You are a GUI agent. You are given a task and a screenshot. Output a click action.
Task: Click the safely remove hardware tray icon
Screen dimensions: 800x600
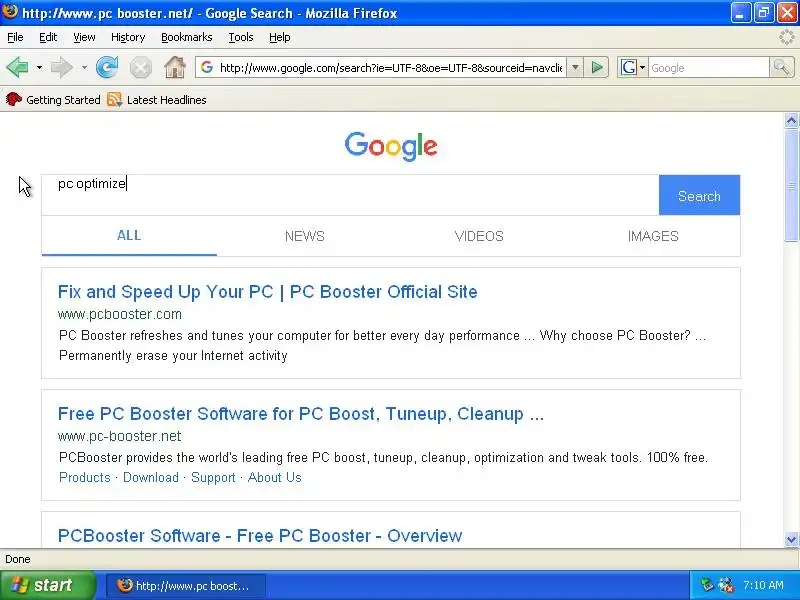[707, 585]
